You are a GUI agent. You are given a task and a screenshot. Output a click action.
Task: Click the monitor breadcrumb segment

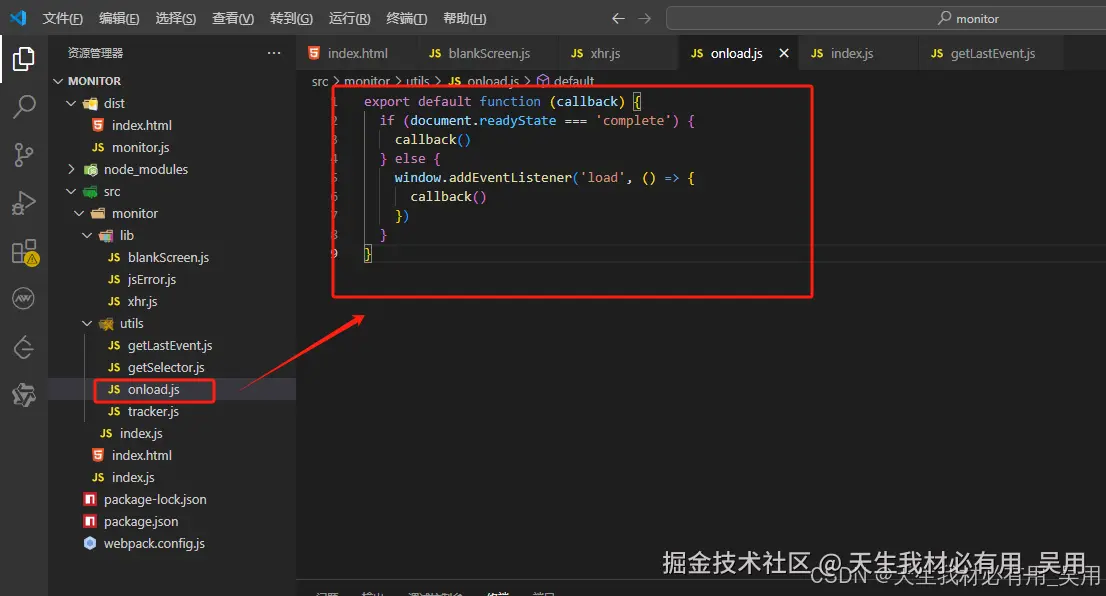click(x=367, y=81)
